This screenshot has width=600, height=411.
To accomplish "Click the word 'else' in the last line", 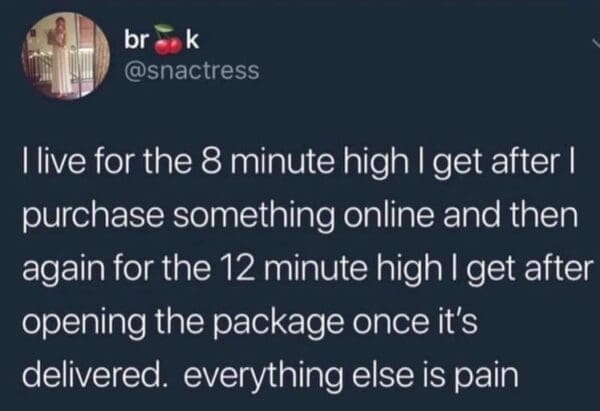I will pos(383,373).
